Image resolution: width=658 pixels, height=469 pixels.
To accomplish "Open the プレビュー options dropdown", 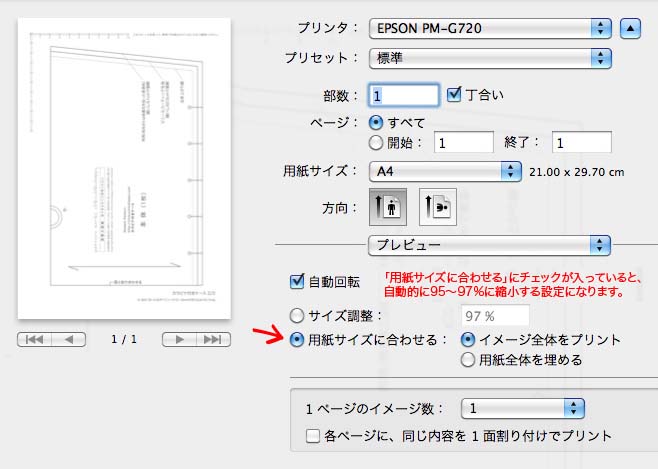I will tap(489, 245).
